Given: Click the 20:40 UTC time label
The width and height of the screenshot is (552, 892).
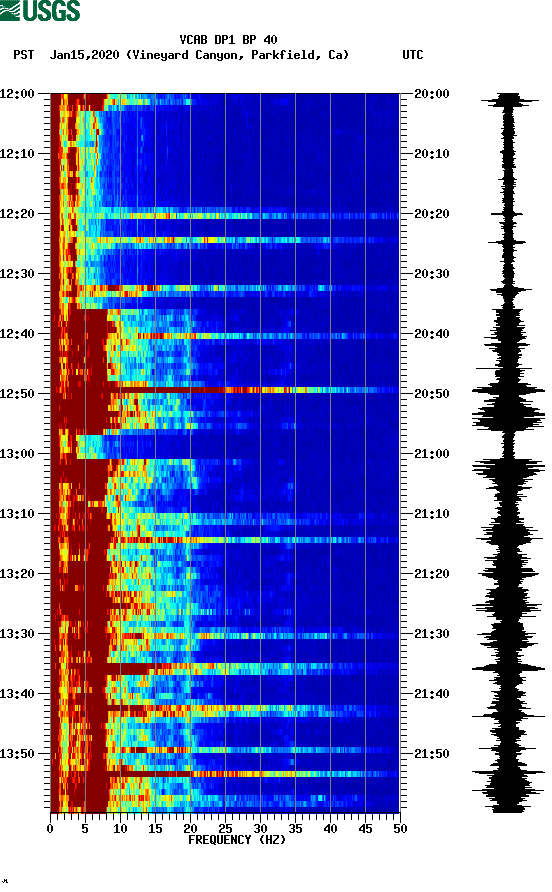Looking at the screenshot, I should point(432,334).
